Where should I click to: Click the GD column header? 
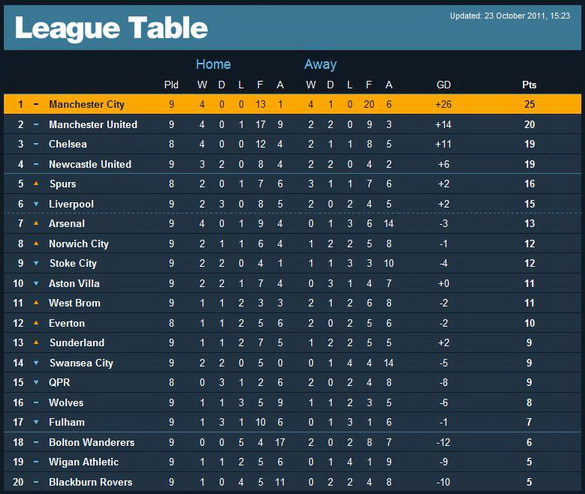pyautogui.click(x=444, y=85)
